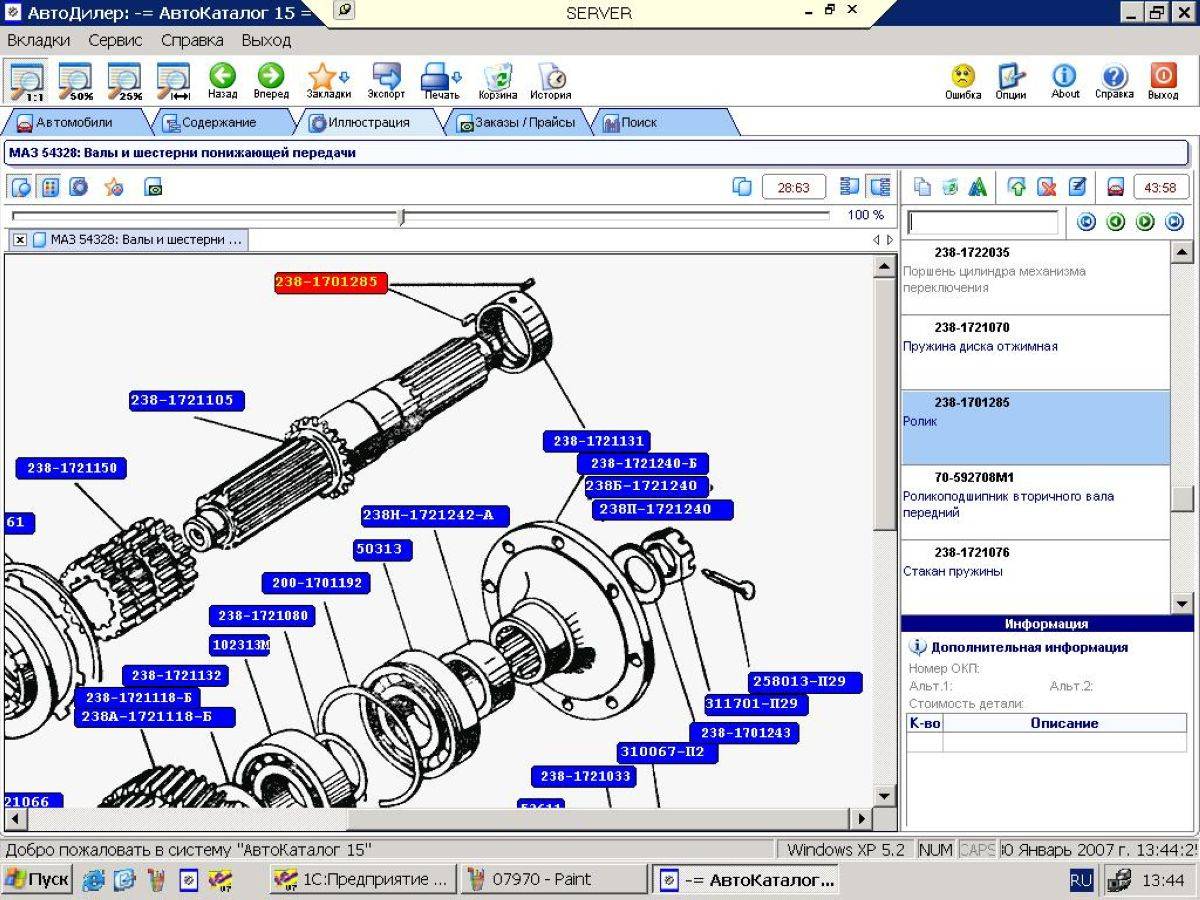
Task: Go forward with Вперед button
Action: click(270, 81)
